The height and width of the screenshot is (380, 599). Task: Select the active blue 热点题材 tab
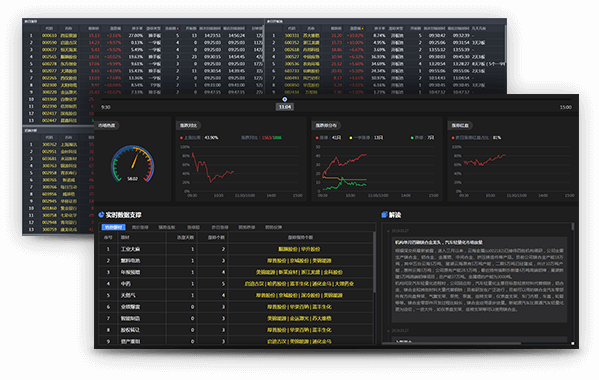tap(113, 227)
